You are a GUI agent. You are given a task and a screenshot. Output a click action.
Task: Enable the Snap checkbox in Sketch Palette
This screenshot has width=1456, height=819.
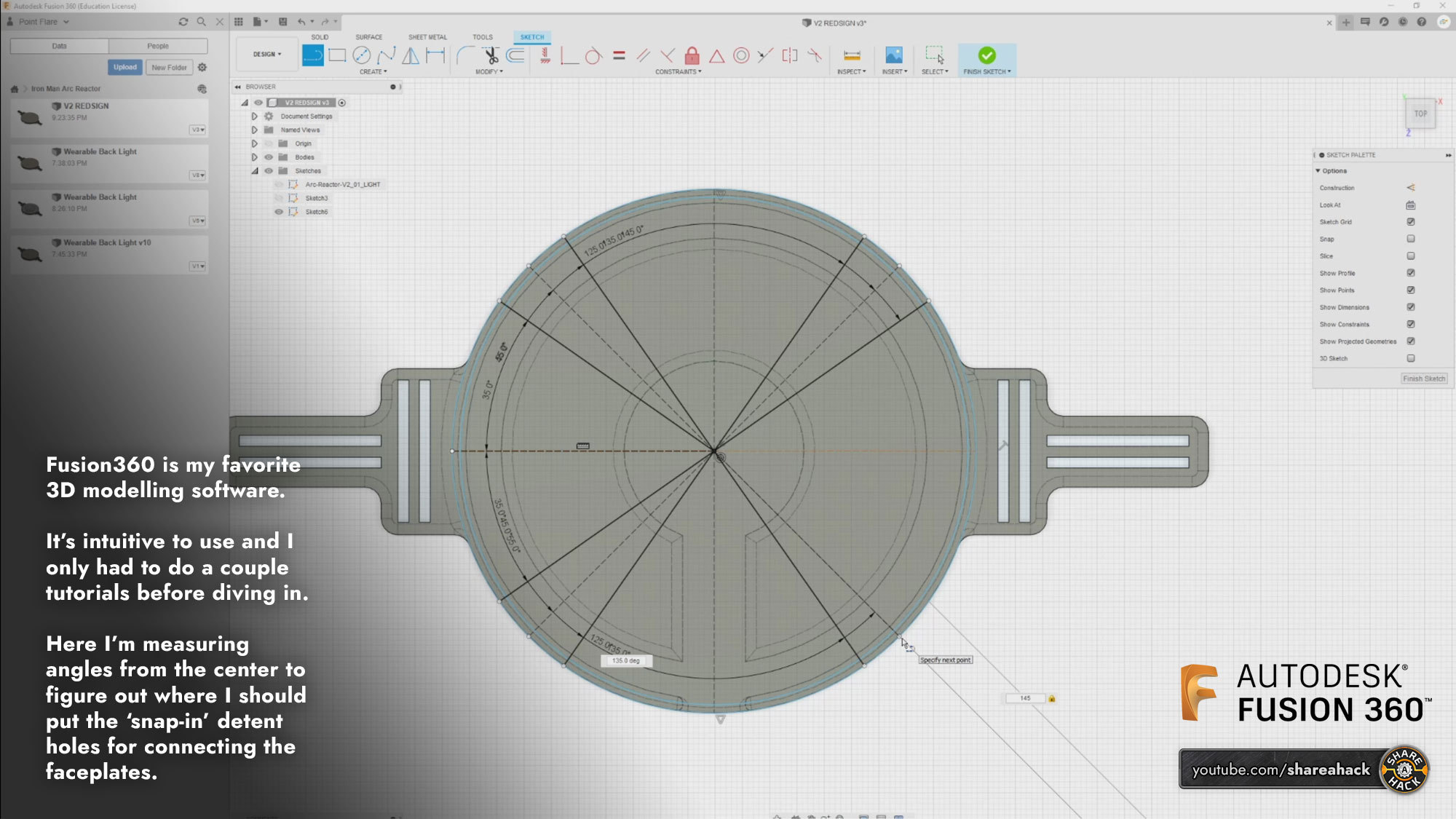point(1409,238)
